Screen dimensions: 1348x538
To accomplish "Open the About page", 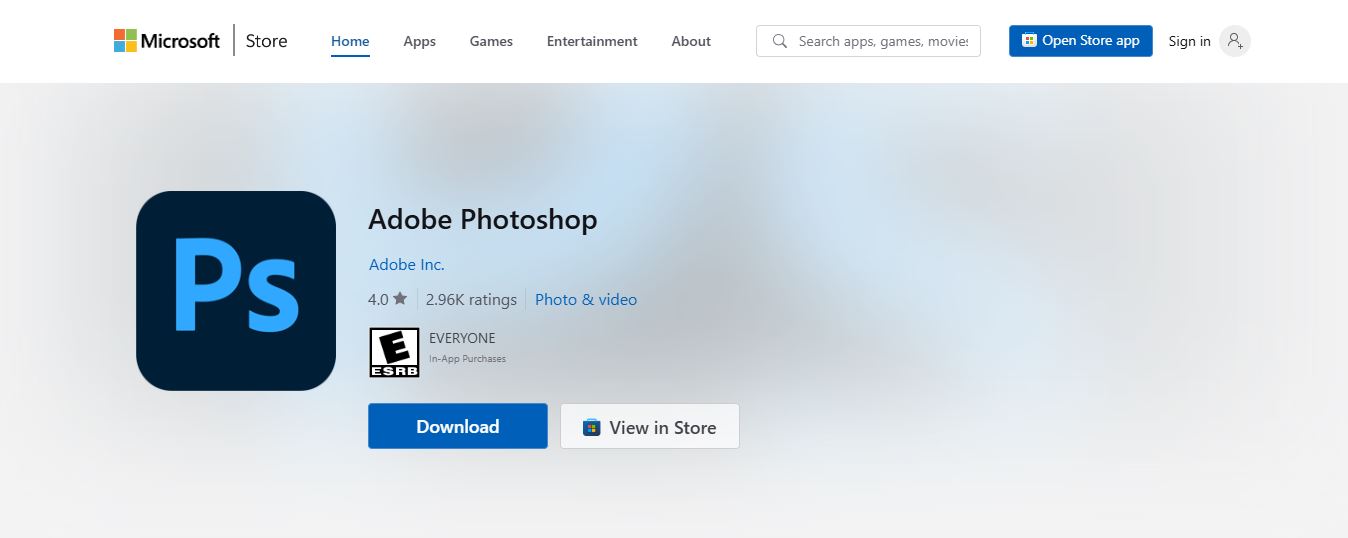I will (691, 41).
